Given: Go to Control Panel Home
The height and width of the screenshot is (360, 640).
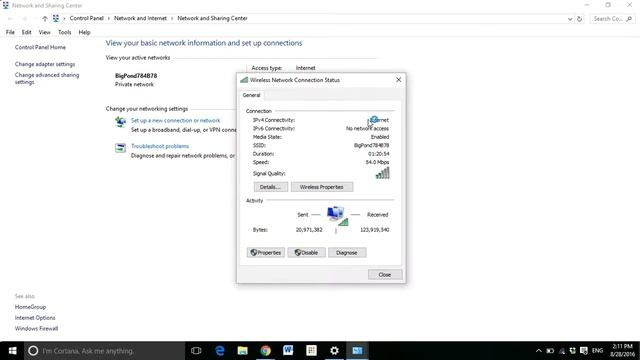Looking at the screenshot, I should pos(40,47).
